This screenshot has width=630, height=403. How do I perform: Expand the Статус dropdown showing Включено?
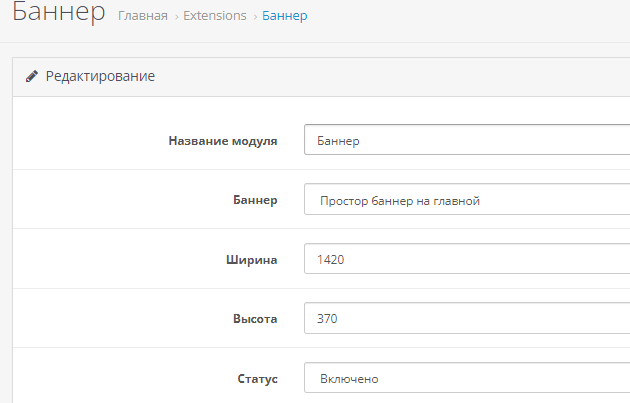point(466,379)
